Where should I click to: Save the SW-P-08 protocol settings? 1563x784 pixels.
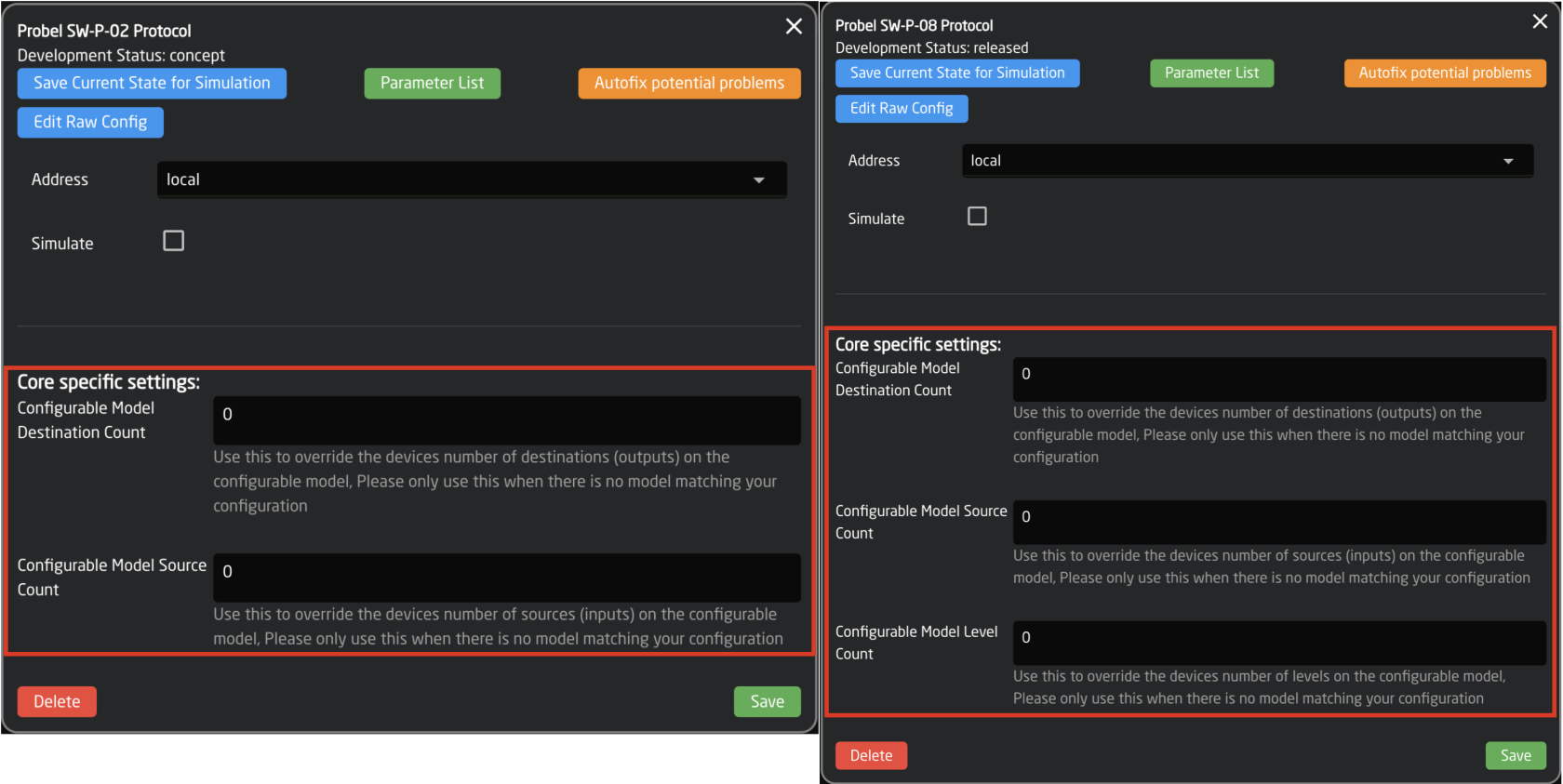(1516, 755)
